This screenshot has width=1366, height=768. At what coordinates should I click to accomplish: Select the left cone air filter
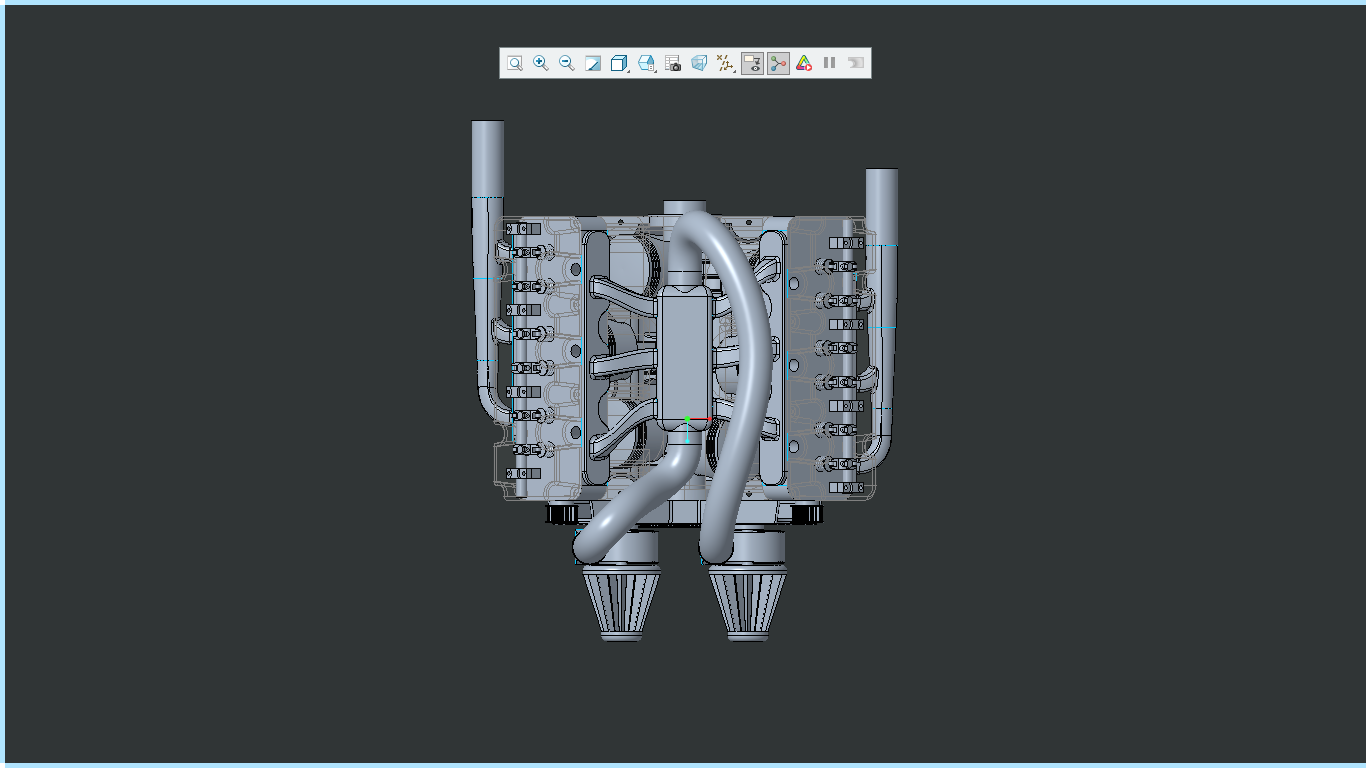(621, 602)
